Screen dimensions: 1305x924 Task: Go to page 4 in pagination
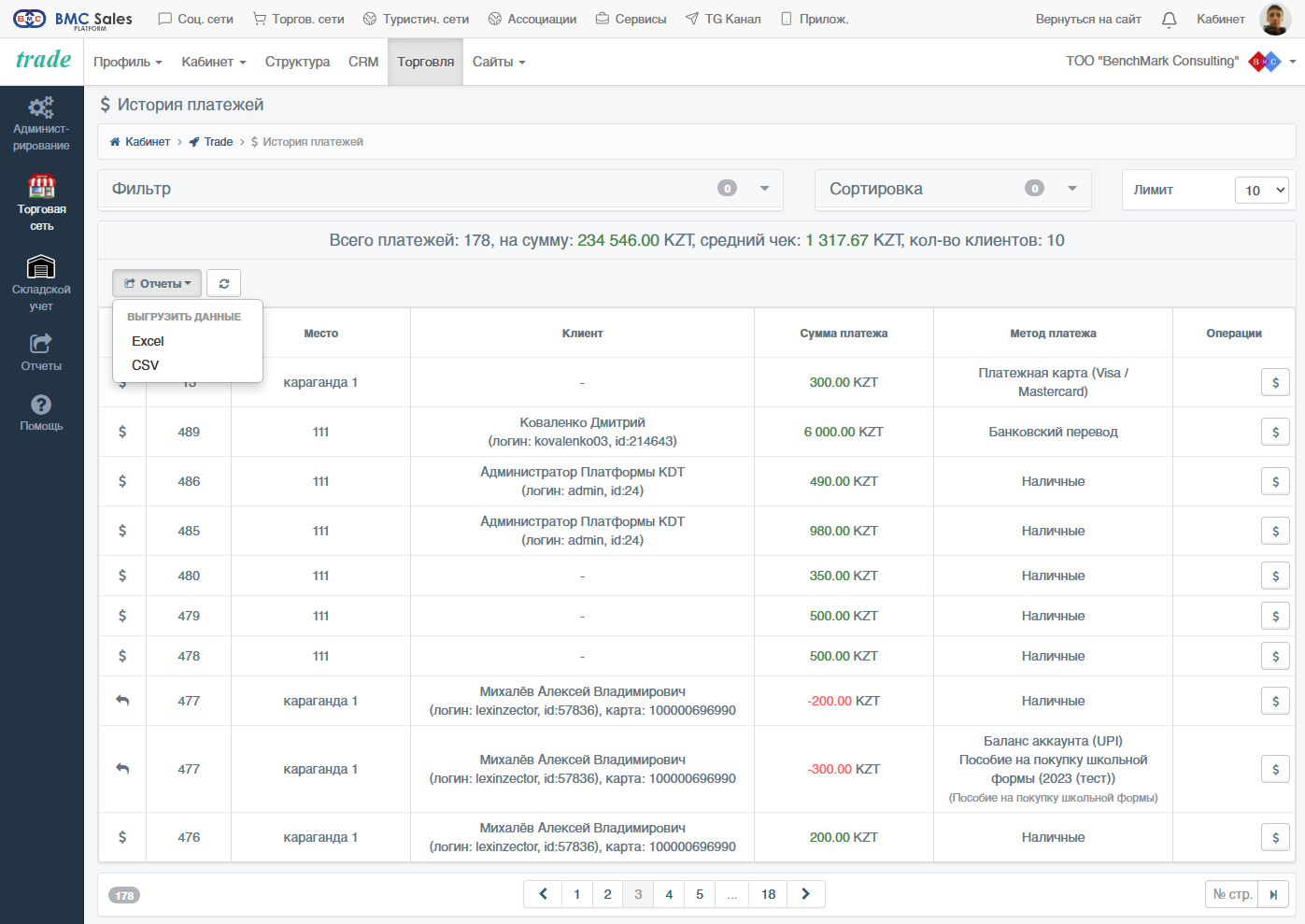coord(669,894)
